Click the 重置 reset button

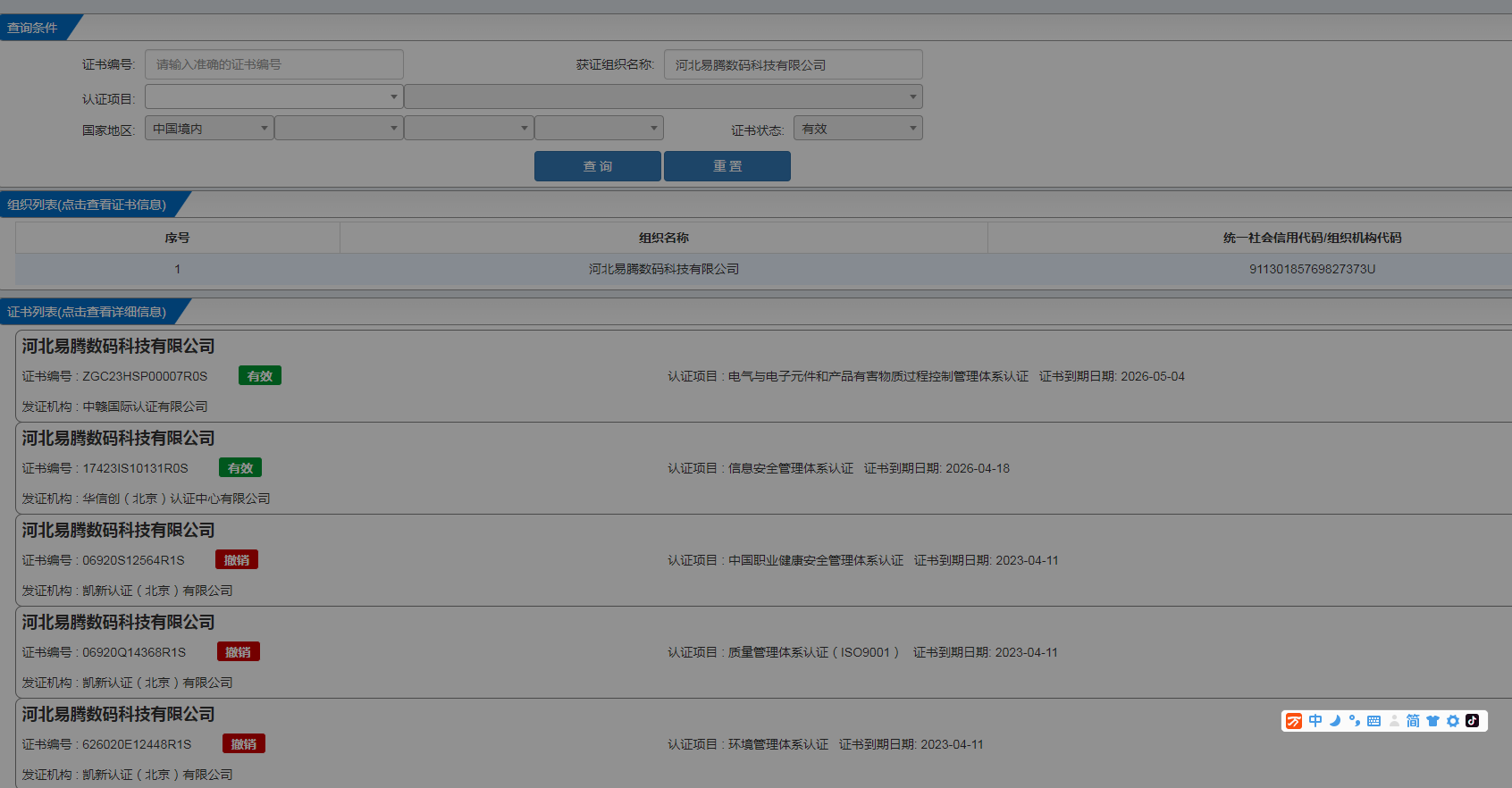(727, 166)
